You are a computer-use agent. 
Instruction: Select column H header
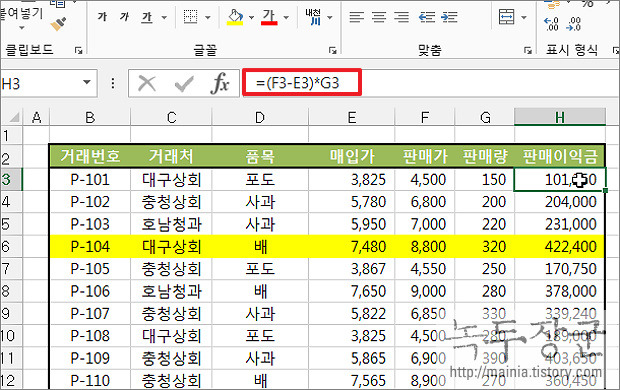click(x=560, y=117)
